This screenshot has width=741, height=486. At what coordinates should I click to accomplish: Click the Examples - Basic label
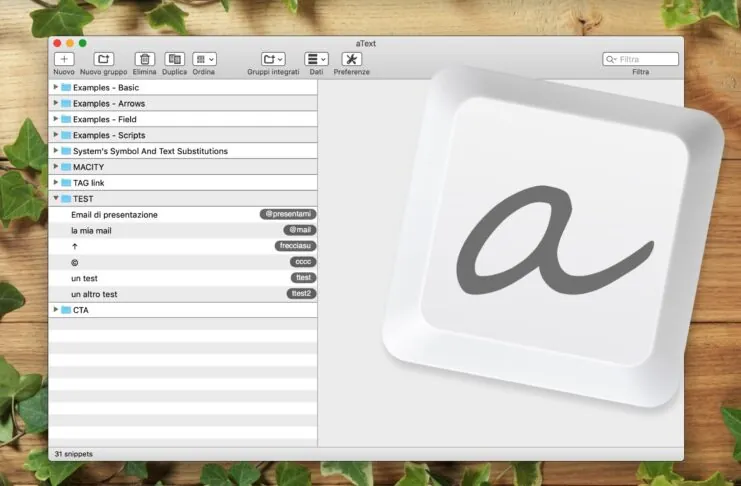106,87
